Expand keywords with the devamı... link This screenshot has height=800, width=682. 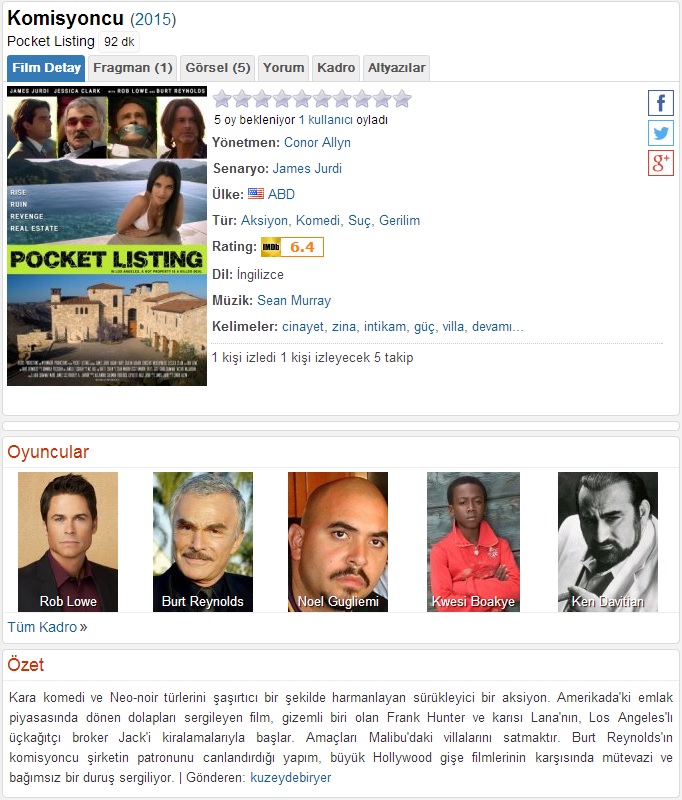point(497,327)
